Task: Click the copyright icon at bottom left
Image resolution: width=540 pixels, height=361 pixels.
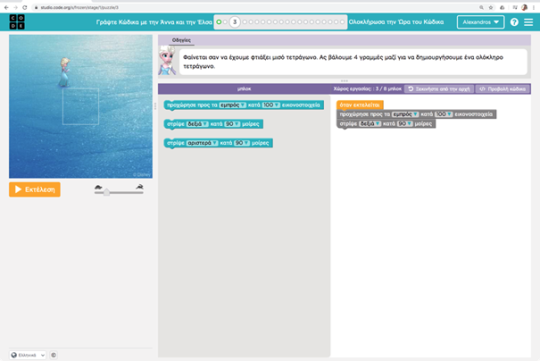Action: (53, 355)
